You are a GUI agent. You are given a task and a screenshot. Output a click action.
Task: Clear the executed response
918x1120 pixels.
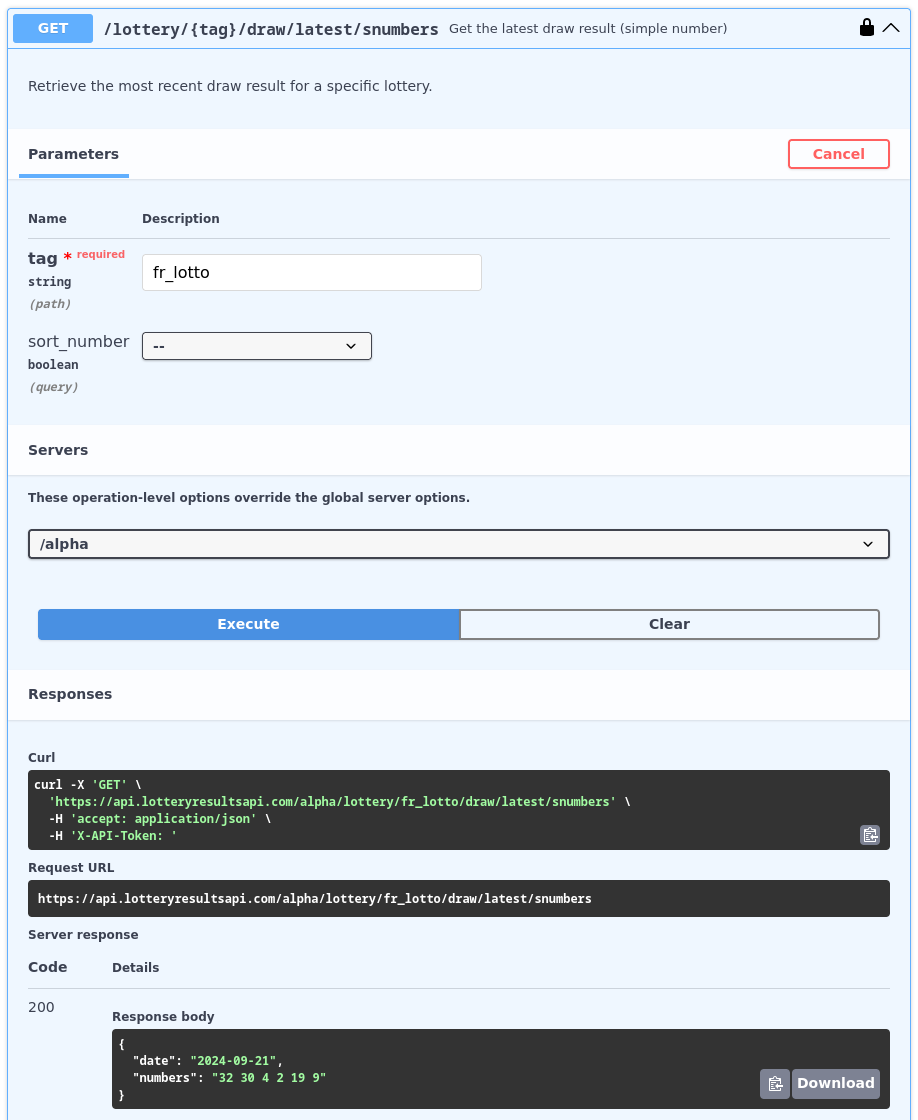[669, 624]
